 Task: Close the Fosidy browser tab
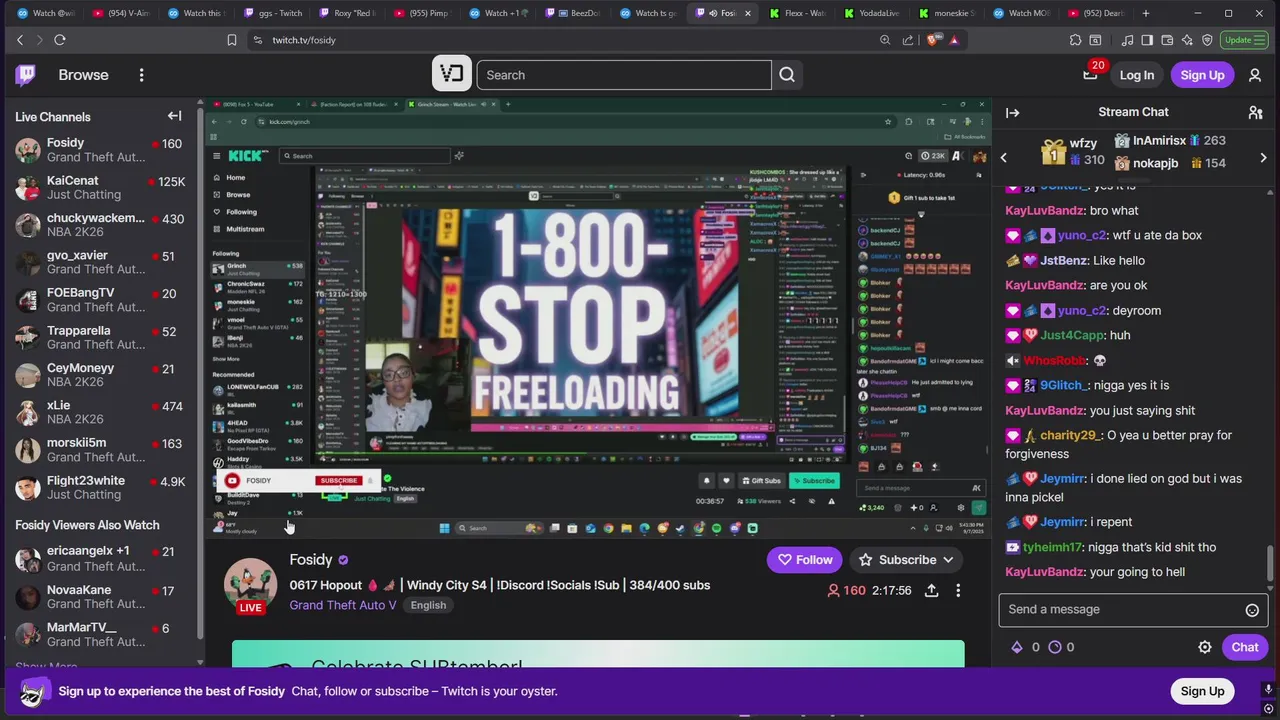(747, 13)
